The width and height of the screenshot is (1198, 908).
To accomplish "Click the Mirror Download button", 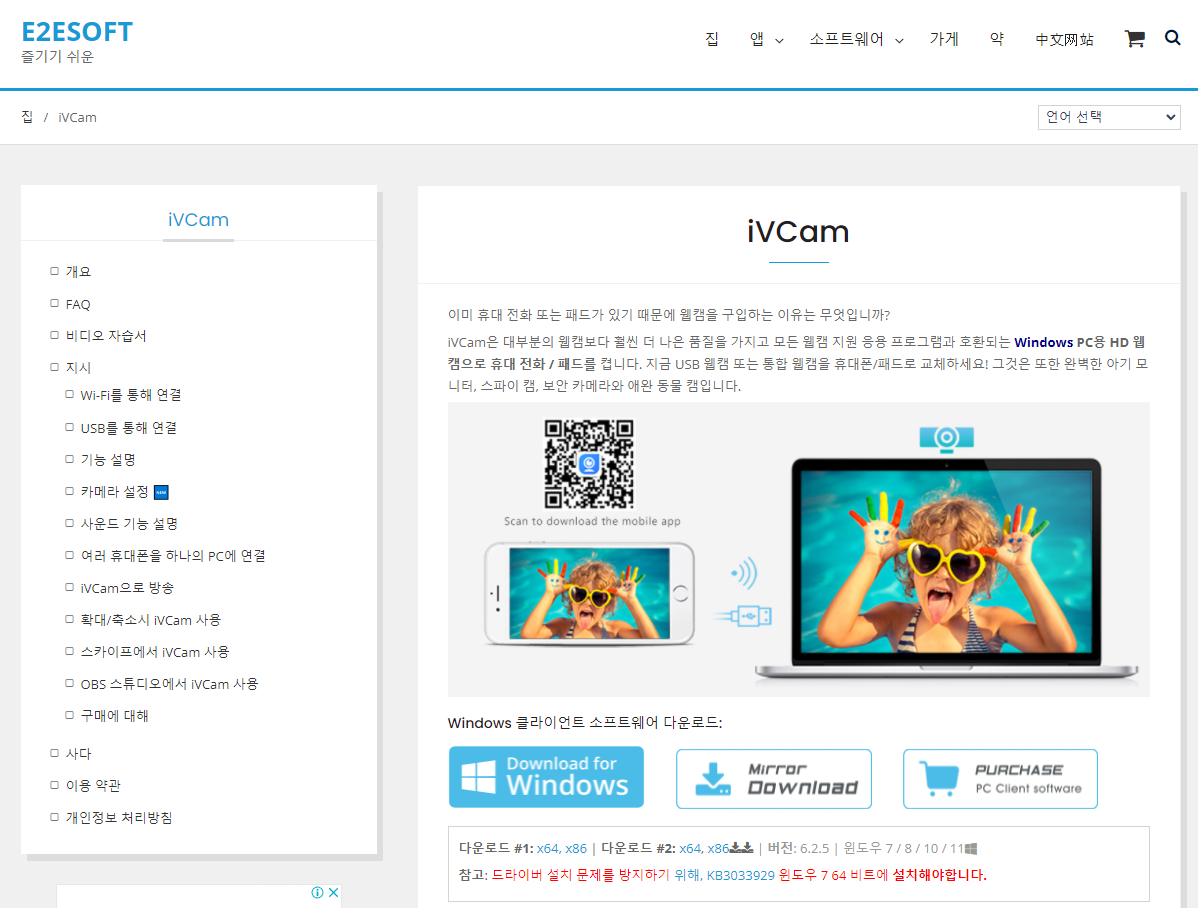I will pos(773,779).
